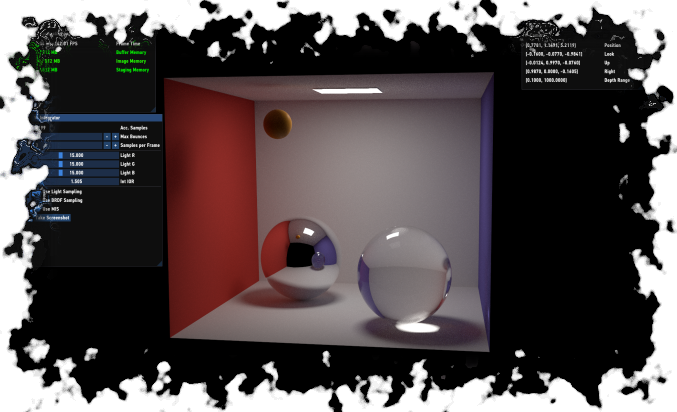This screenshot has width=677, height=412.
Task: Click the camera Up vector value
Action: click(553, 63)
